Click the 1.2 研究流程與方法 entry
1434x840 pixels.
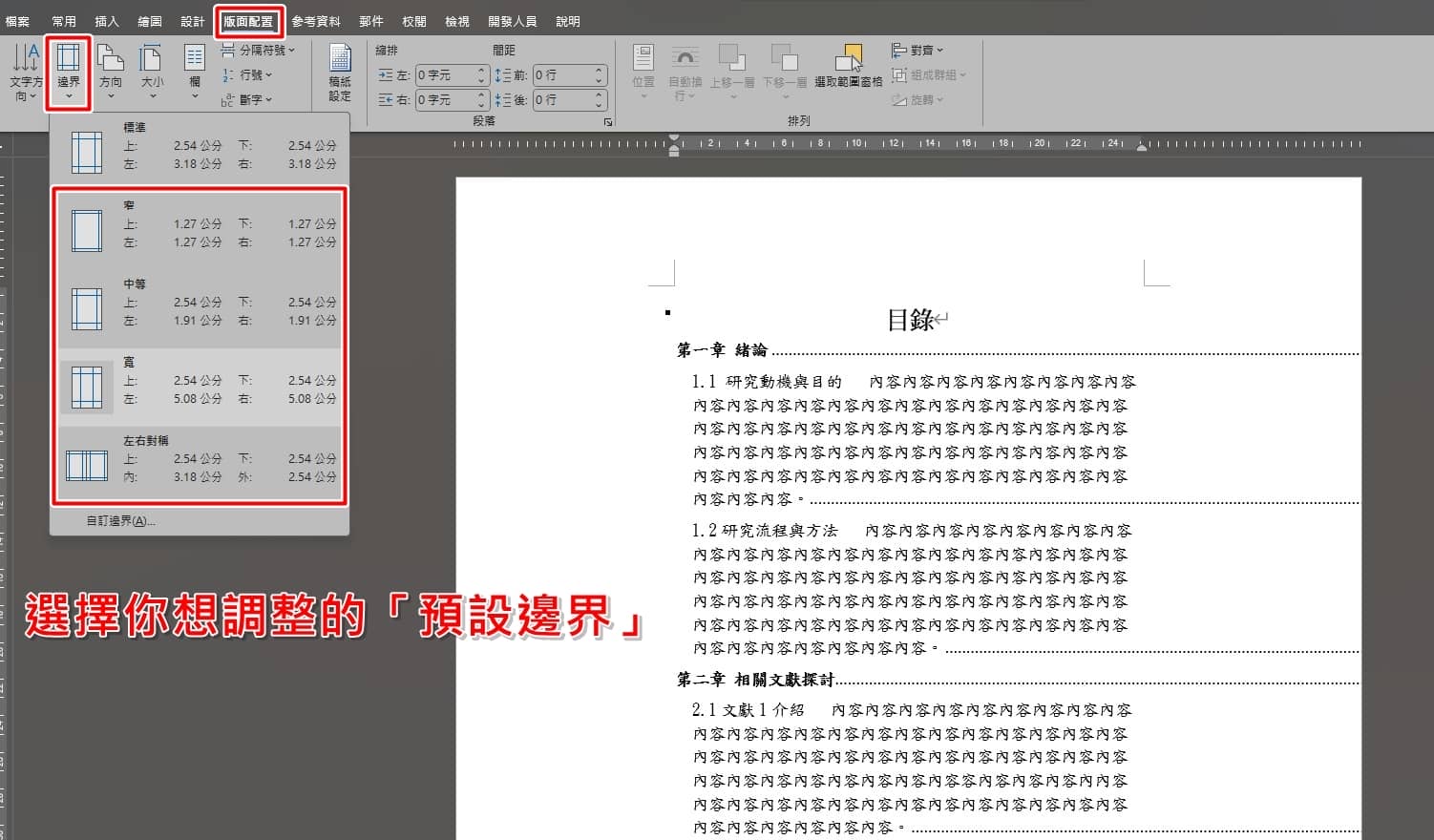[x=765, y=531]
